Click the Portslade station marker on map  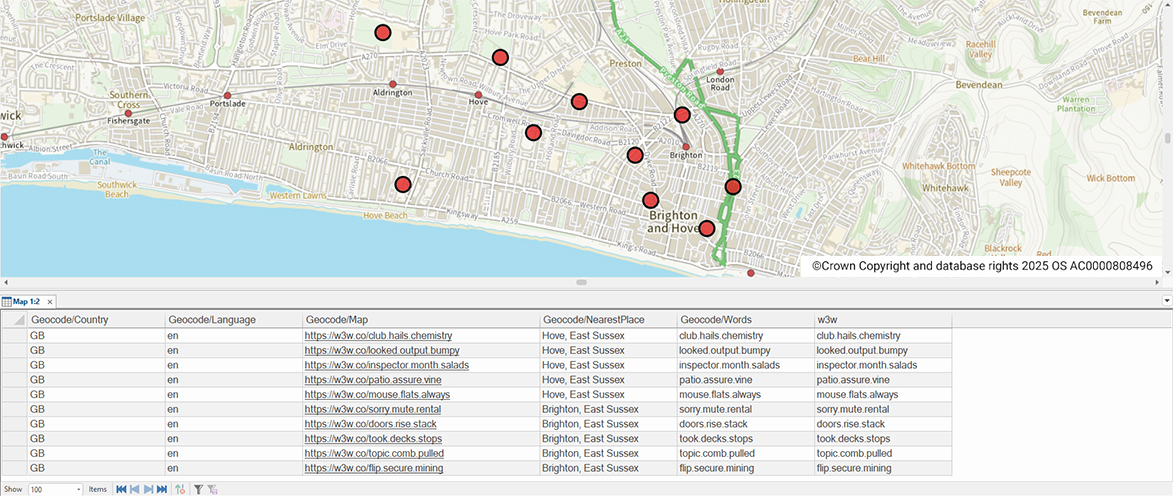(227, 95)
